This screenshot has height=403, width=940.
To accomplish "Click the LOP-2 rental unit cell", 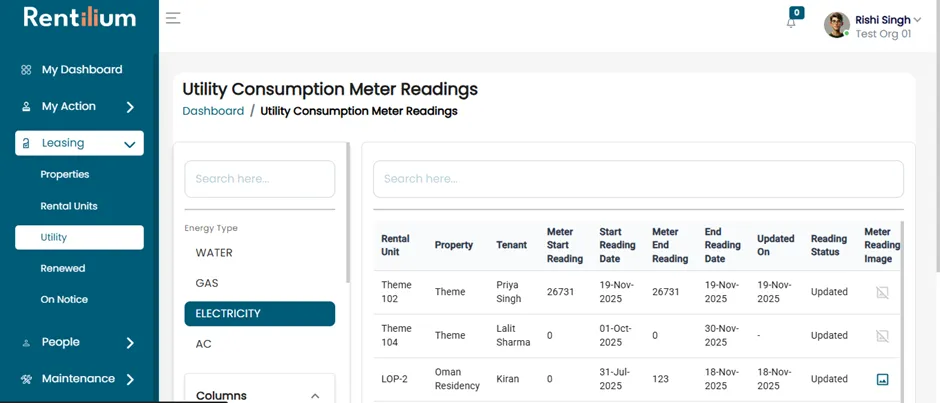I will pyautogui.click(x=394, y=380).
